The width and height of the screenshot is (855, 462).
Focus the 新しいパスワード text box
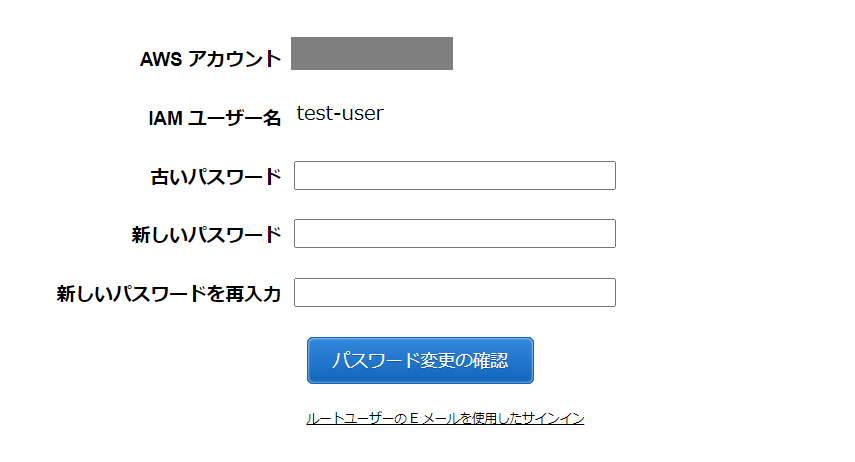[x=454, y=234]
